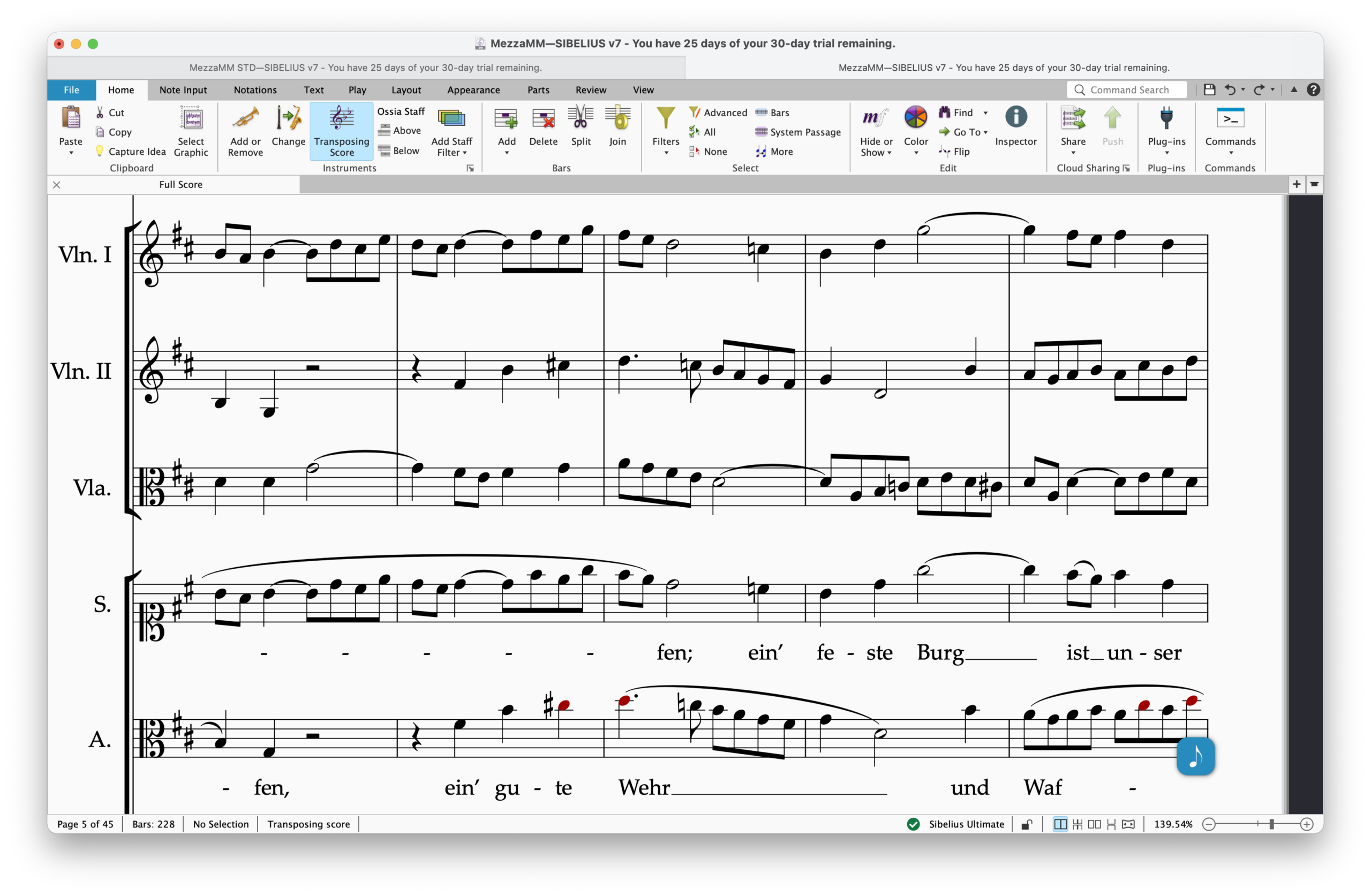Switch to the MezzaMM STD document tab
Image resolution: width=1371 pixels, height=896 pixels.
365,67
